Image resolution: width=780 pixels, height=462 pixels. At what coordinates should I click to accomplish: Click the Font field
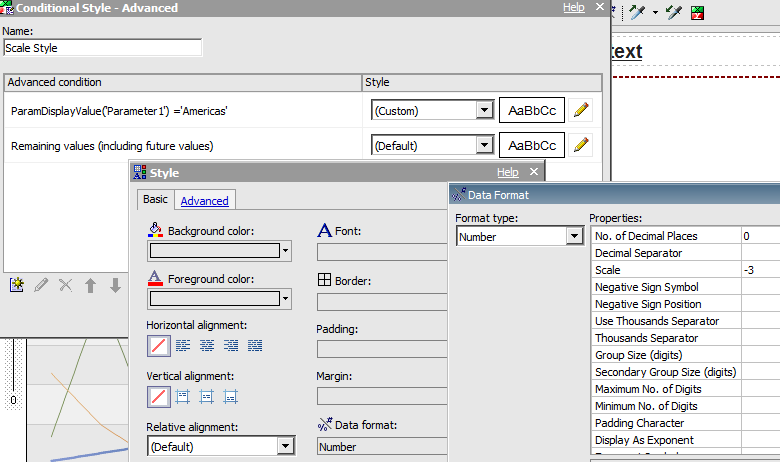point(382,252)
